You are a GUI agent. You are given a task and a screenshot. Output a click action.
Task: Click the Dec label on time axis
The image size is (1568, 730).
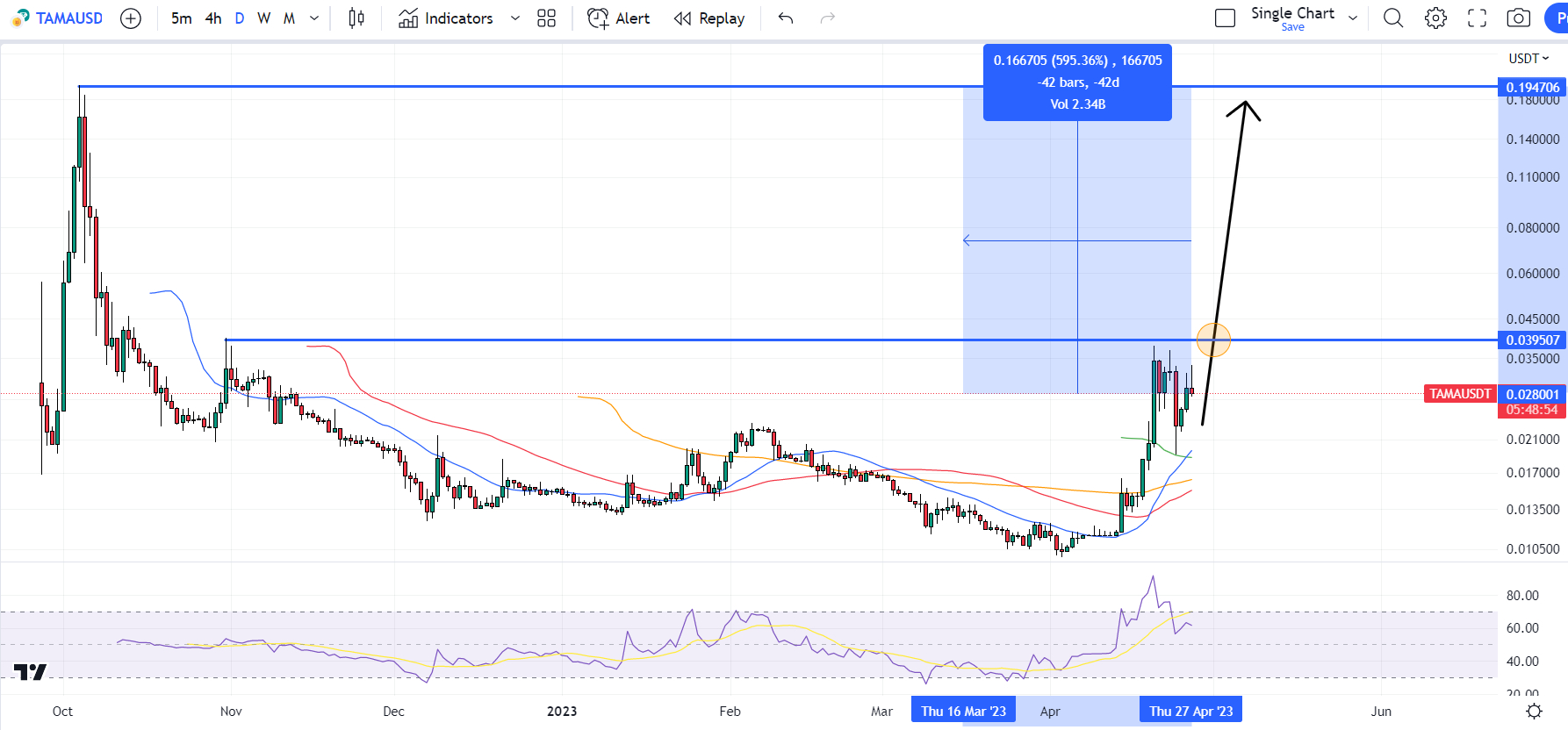tap(393, 712)
